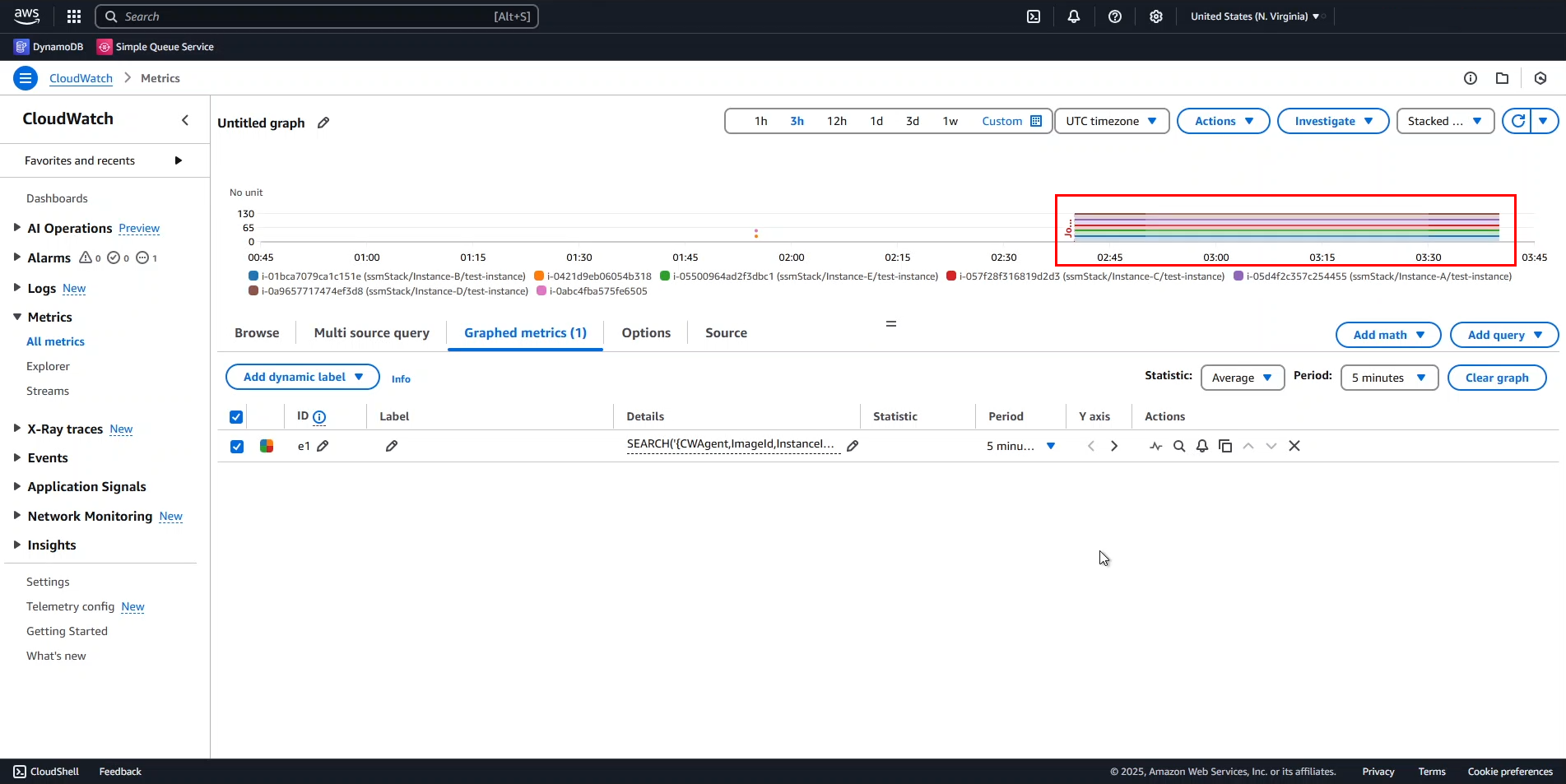Create alarm with bell icon in e1 row
The height and width of the screenshot is (784, 1566).
click(x=1202, y=446)
